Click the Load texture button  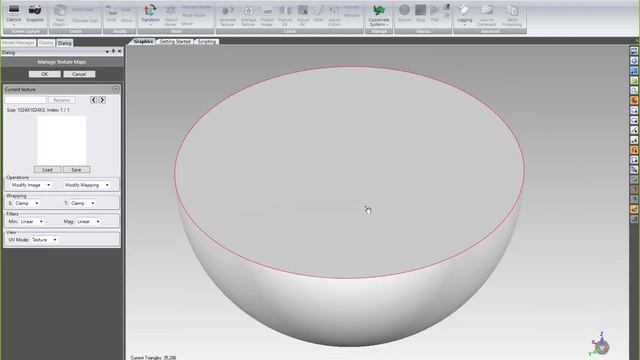pyautogui.click(x=47, y=170)
